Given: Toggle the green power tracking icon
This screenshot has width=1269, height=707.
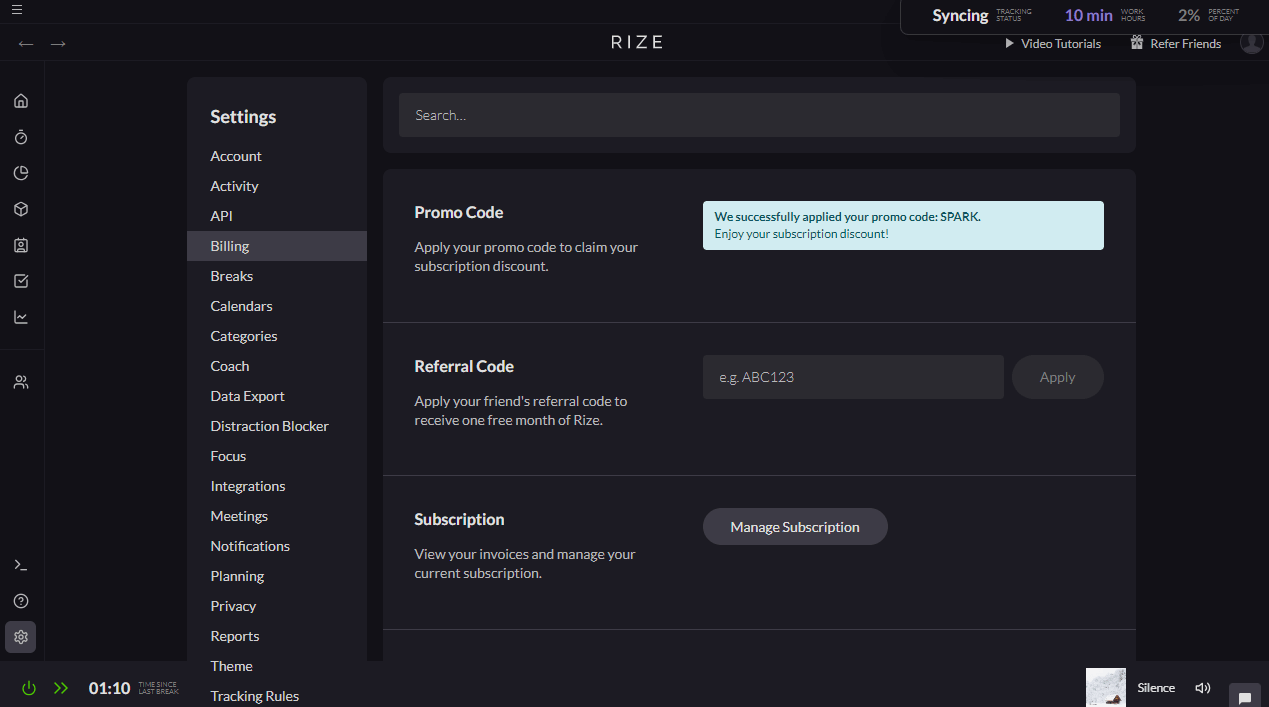Looking at the screenshot, I should point(29,688).
